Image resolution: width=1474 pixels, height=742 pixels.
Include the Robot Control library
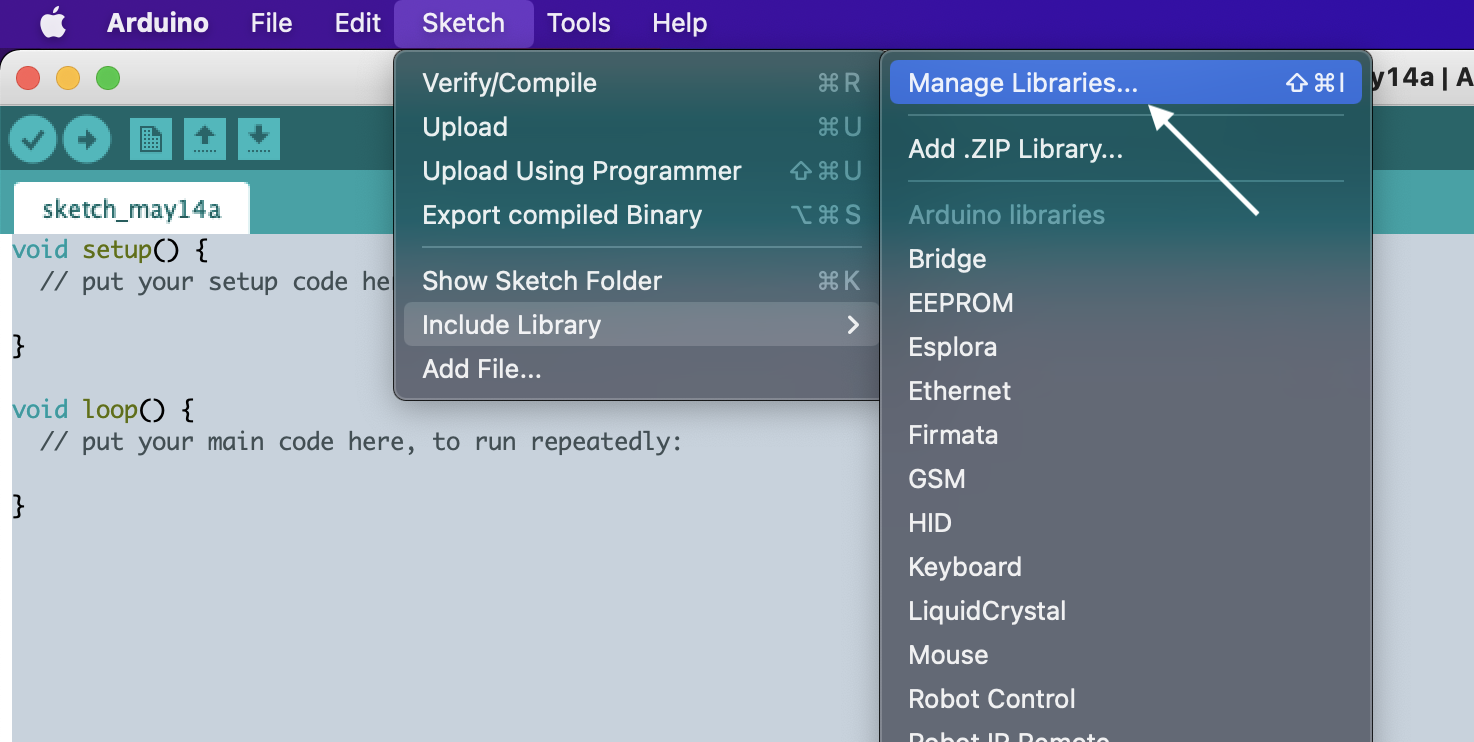tap(1126, 699)
